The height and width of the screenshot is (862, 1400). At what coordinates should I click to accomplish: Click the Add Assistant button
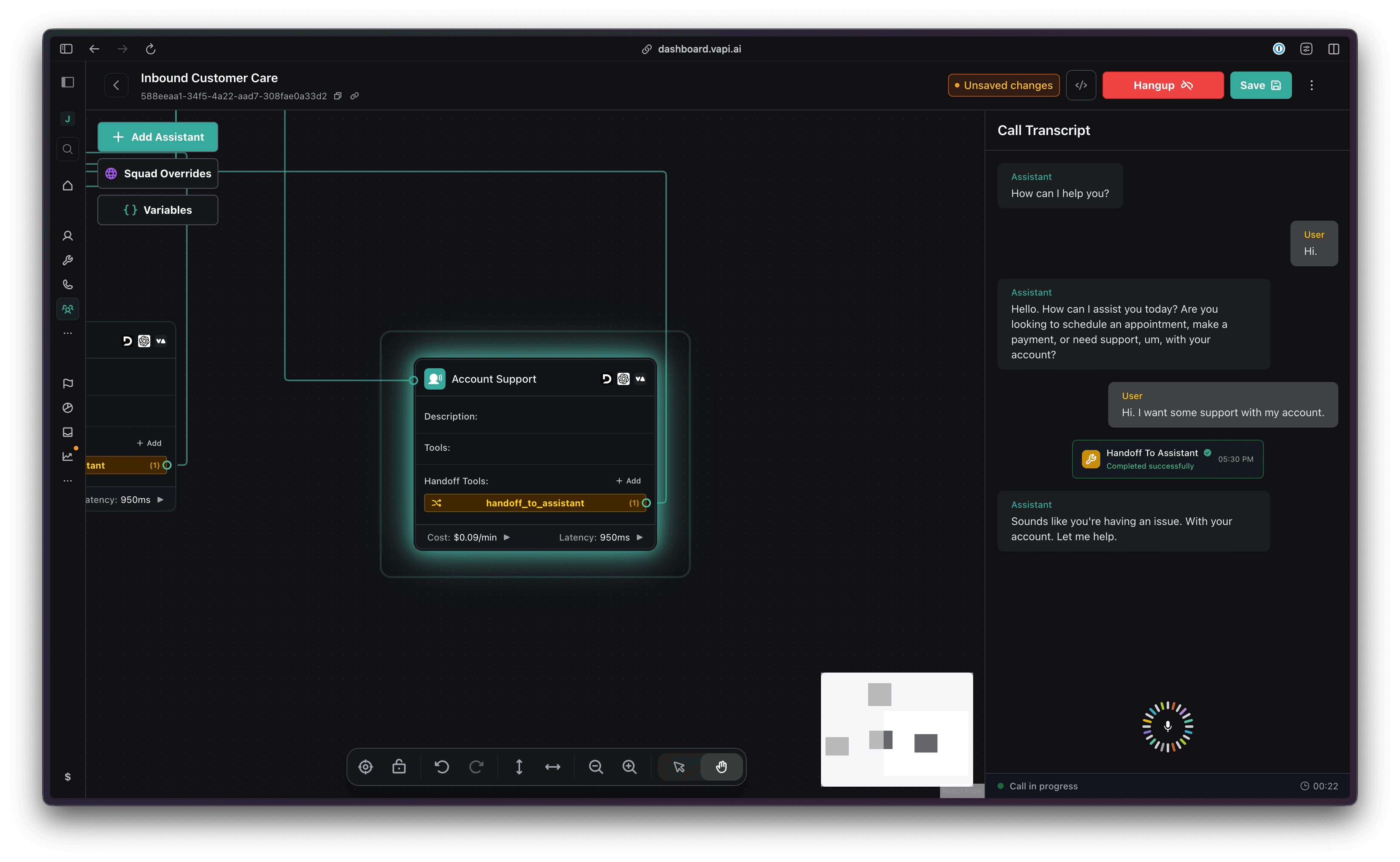coord(157,137)
